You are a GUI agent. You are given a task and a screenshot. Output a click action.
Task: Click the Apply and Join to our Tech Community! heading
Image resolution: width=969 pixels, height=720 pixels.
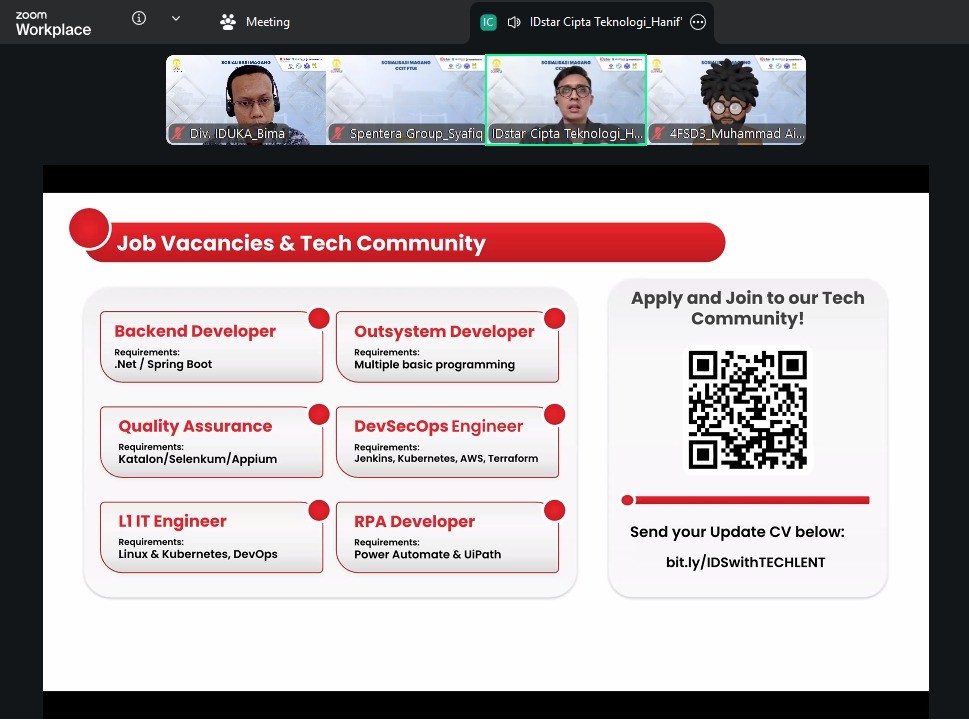pyautogui.click(x=748, y=308)
